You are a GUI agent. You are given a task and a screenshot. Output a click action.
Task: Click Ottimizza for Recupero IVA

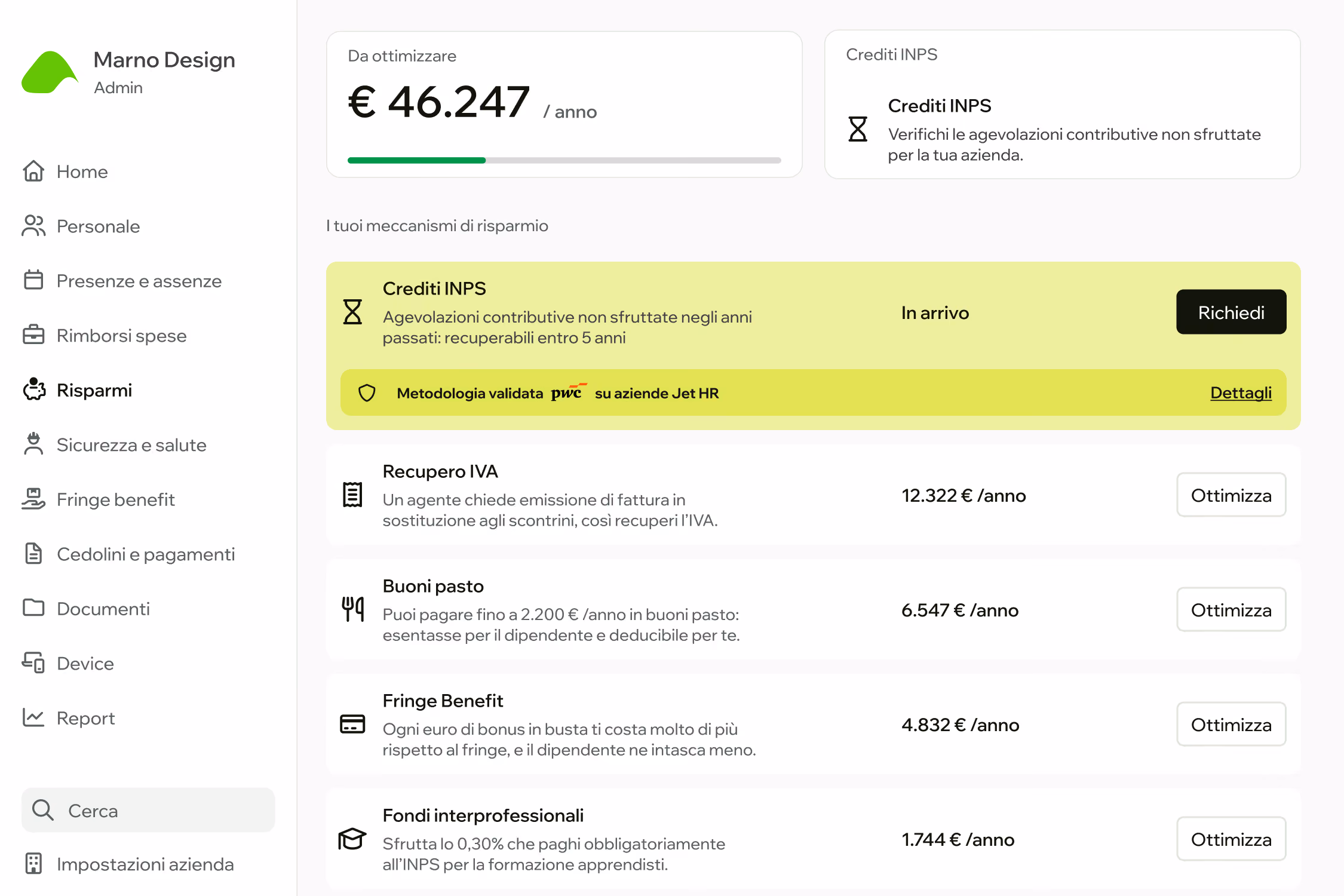click(1231, 495)
